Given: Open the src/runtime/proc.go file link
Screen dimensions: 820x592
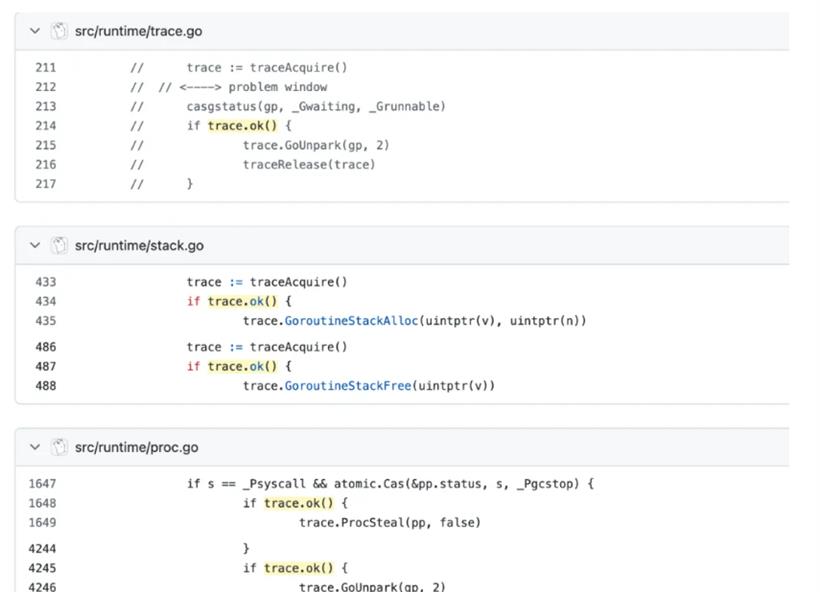Looking at the screenshot, I should point(136,448).
